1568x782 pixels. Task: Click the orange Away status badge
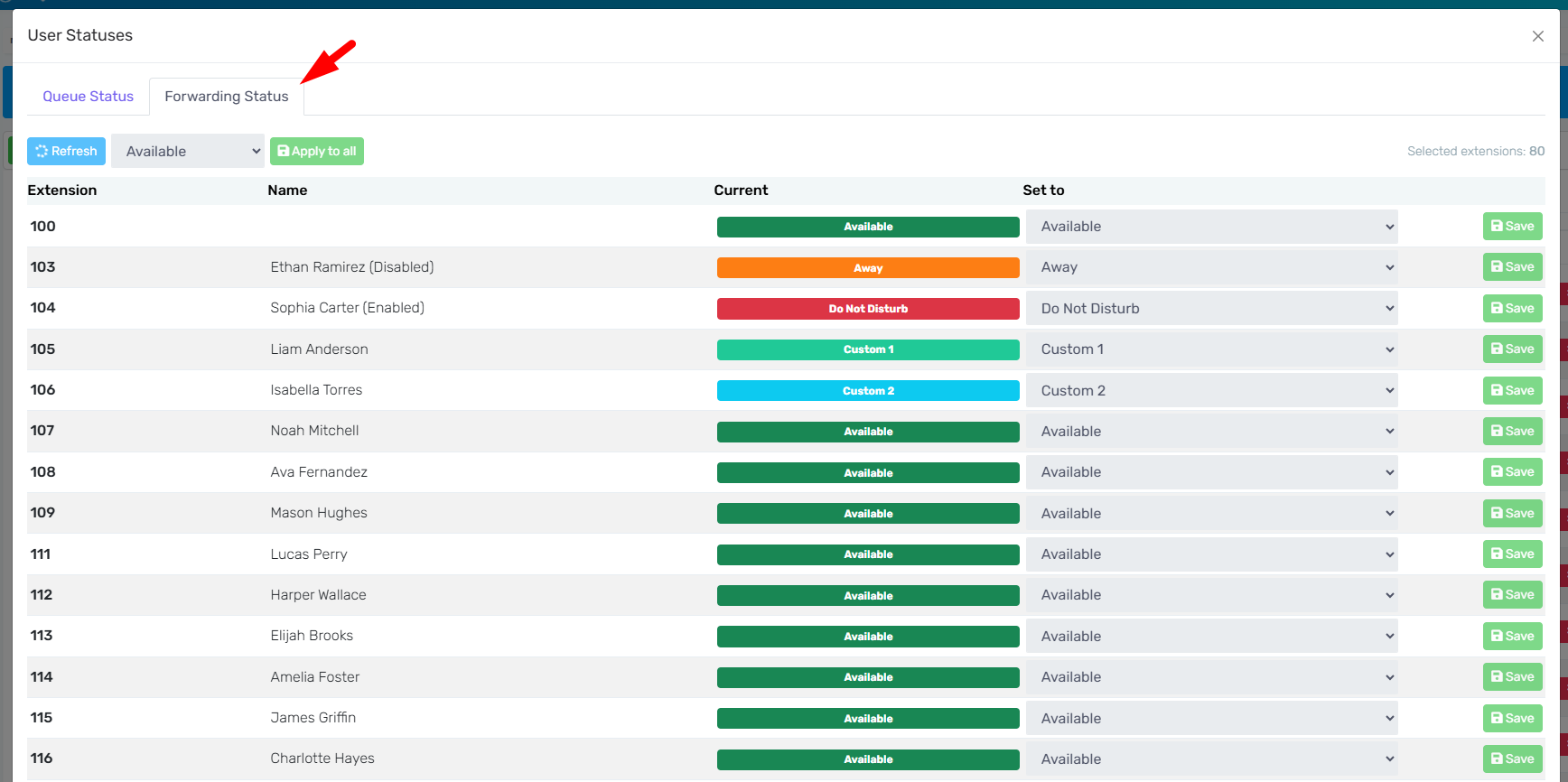click(867, 268)
